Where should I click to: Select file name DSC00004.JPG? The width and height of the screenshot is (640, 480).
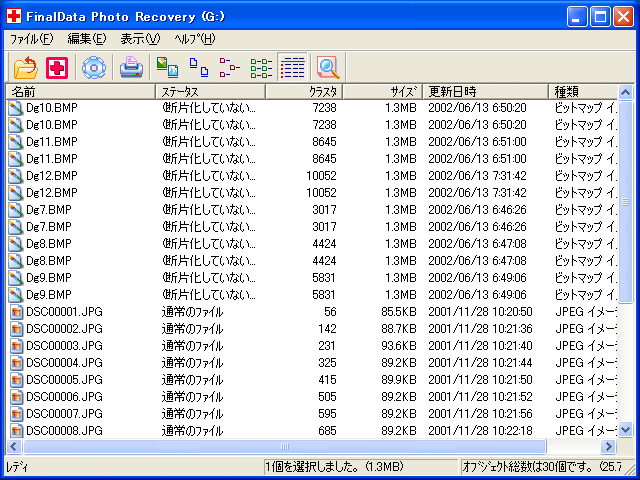pyautogui.click(x=64, y=363)
